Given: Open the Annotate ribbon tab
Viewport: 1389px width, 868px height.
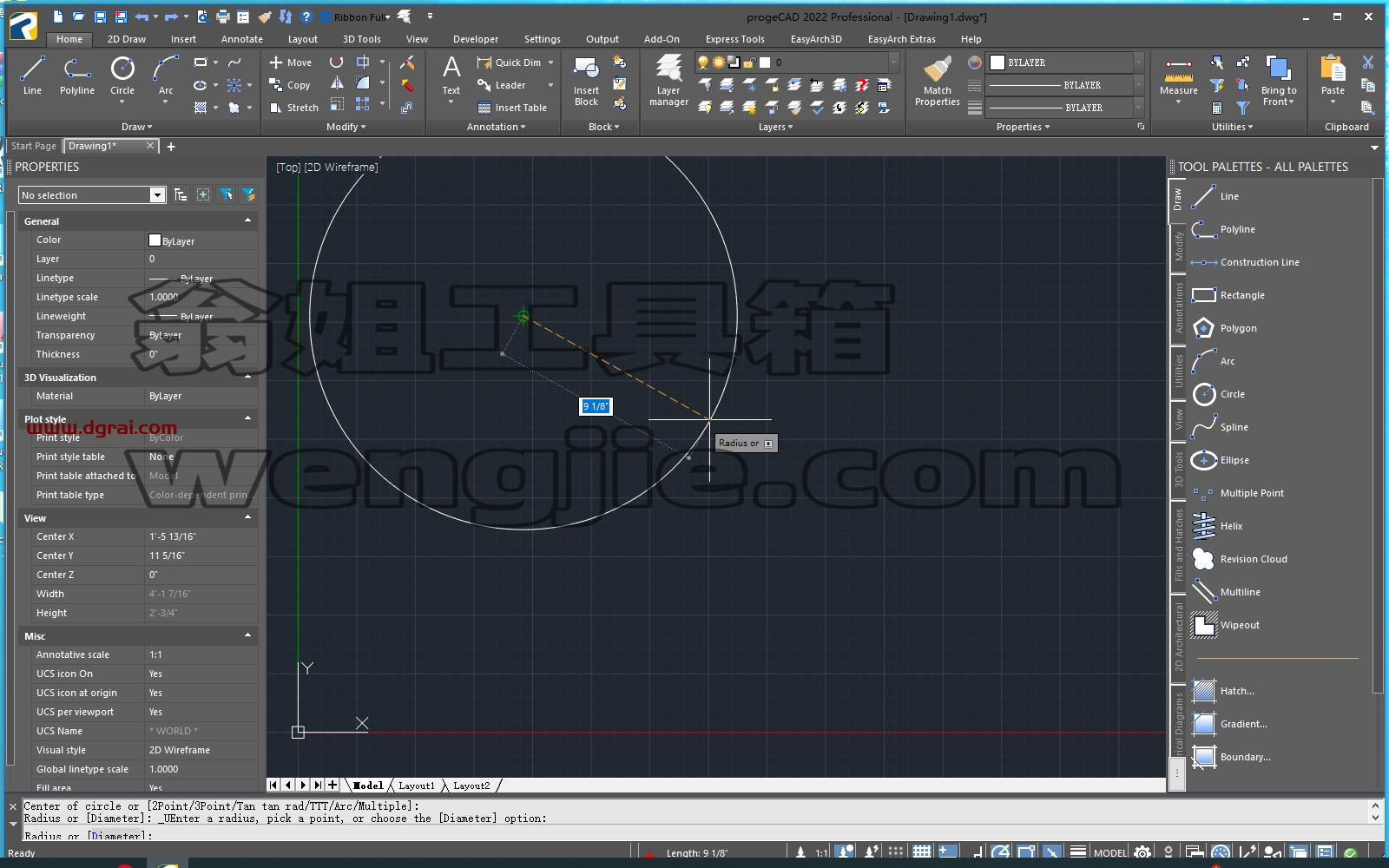Looking at the screenshot, I should coord(241,39).
